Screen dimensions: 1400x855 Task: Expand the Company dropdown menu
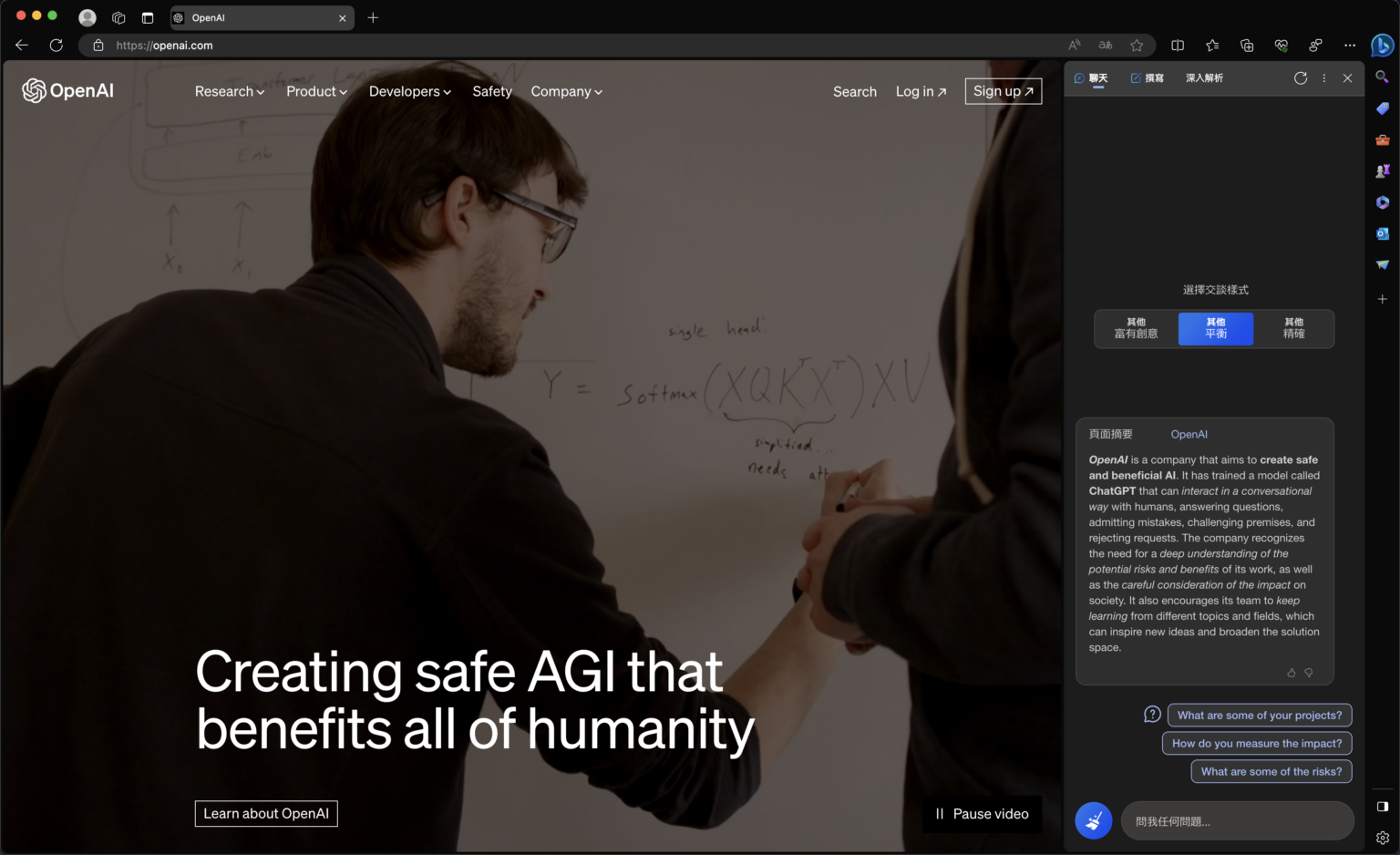click(x=566, y=91)
